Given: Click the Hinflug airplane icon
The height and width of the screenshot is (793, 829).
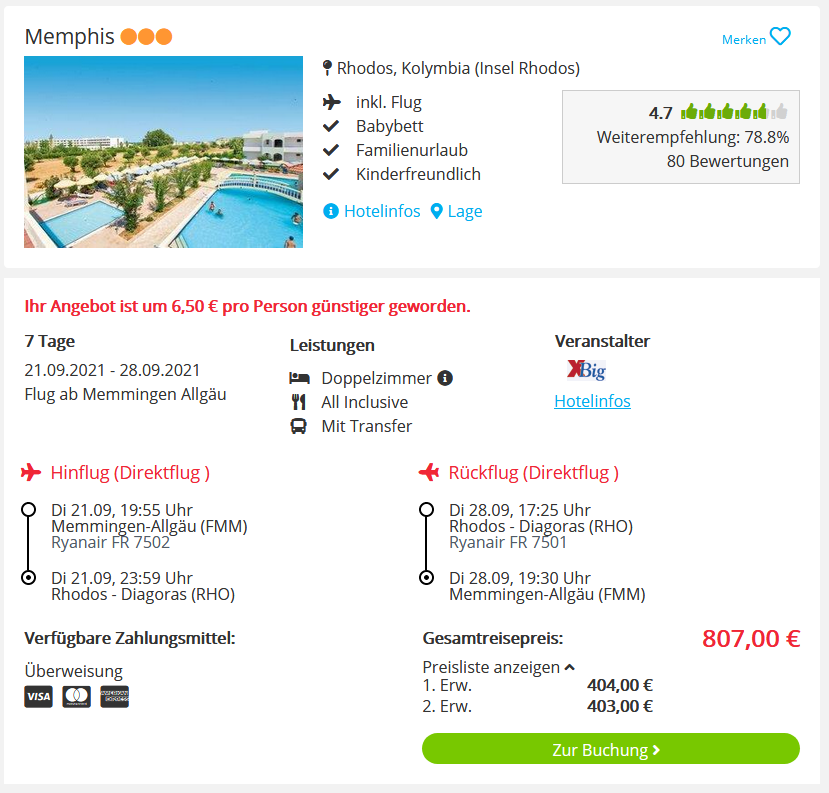Looking at the screenshot, I should click(31, 472).
